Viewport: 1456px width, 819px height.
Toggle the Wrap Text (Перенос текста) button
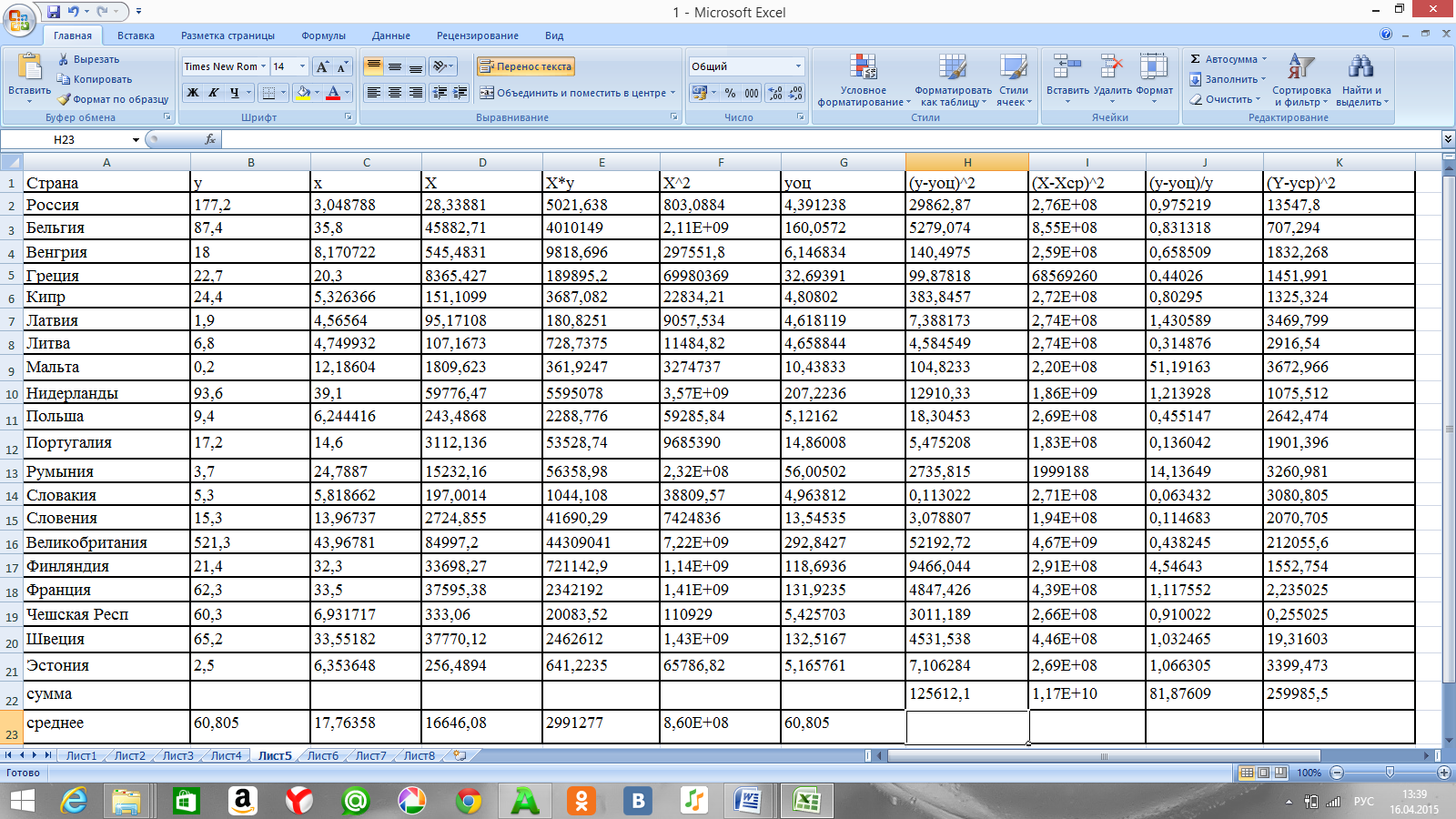[x=526, y=66]
